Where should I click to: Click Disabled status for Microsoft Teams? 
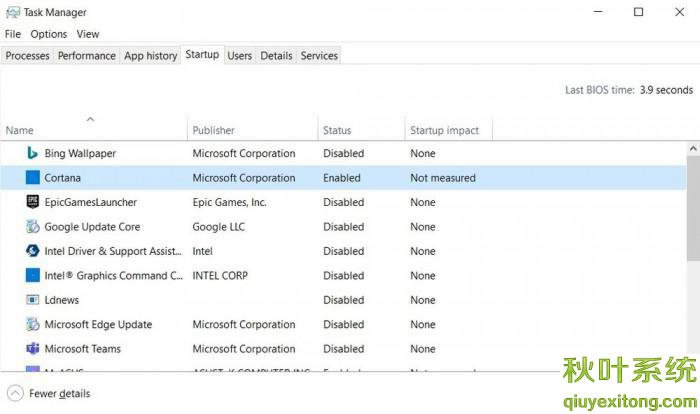[344, 348]
